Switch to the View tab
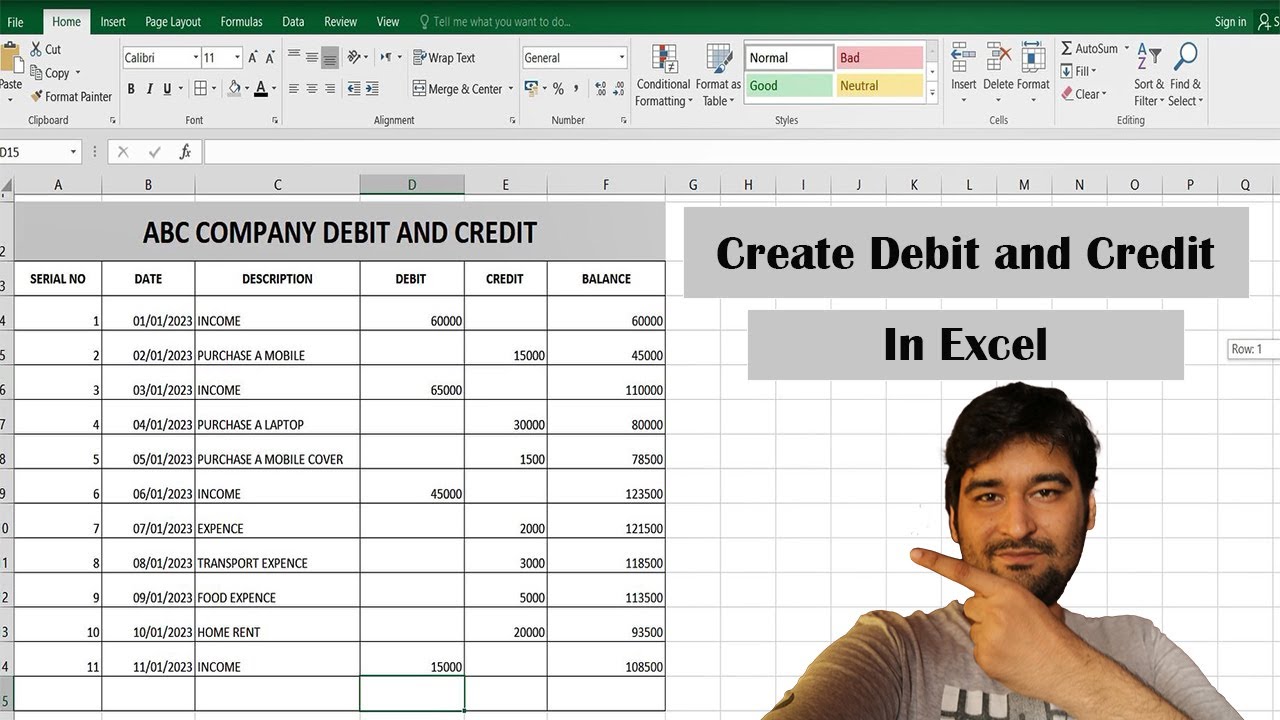Screen dimensions: 1280x720 tap(388, 22)
